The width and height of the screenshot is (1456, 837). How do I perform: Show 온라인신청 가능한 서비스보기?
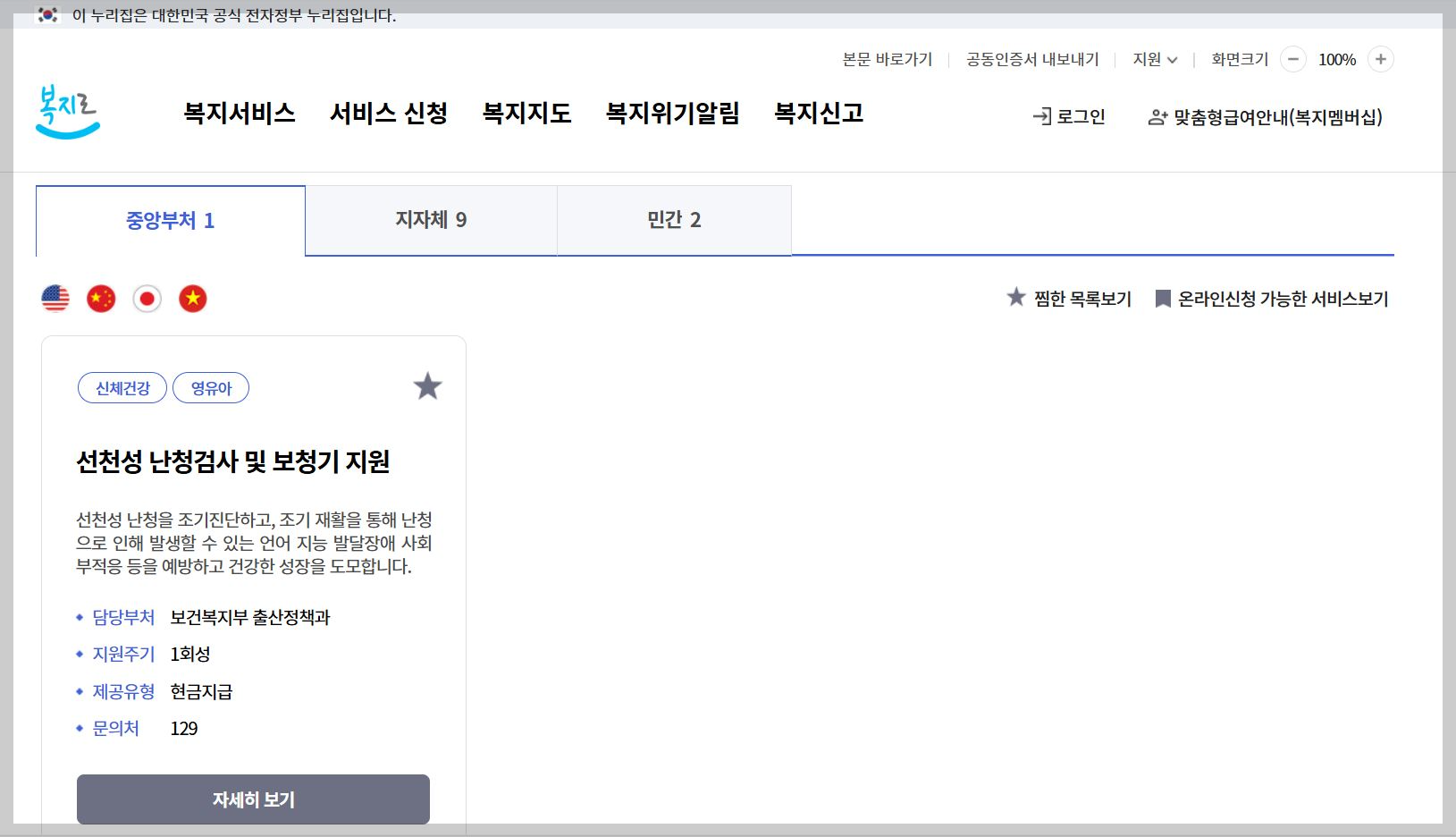pyautogui.click(x=1272, y=299)
